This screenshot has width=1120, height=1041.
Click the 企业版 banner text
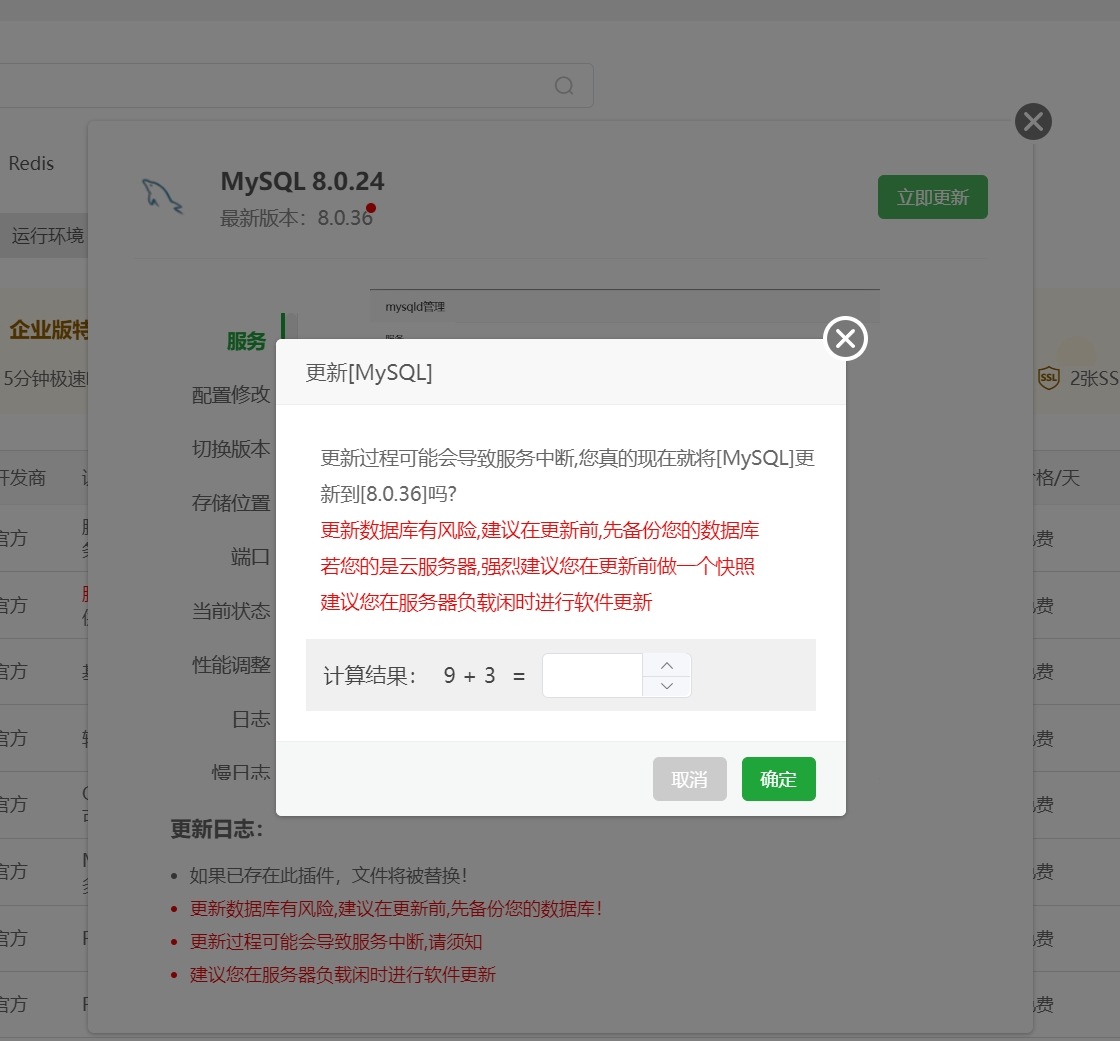[x=49, y=330]
